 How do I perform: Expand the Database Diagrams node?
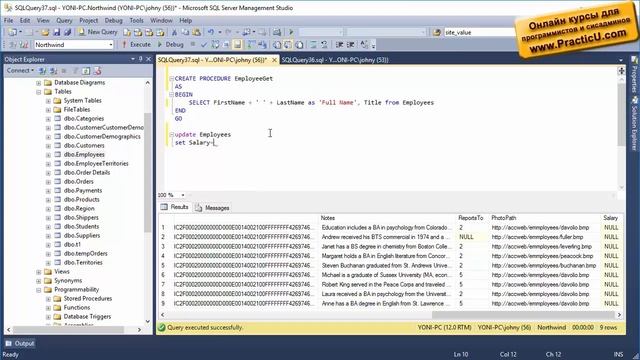click(x=39, y=83)
